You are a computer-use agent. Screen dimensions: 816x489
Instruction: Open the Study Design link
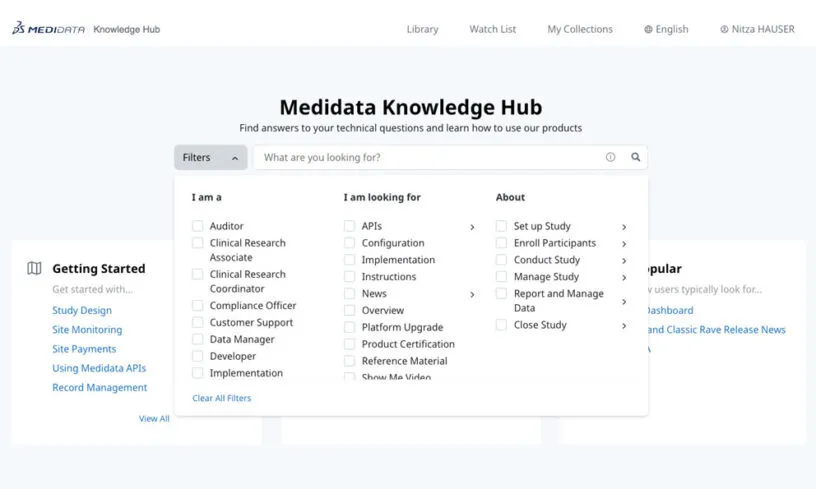pos(82,310)
